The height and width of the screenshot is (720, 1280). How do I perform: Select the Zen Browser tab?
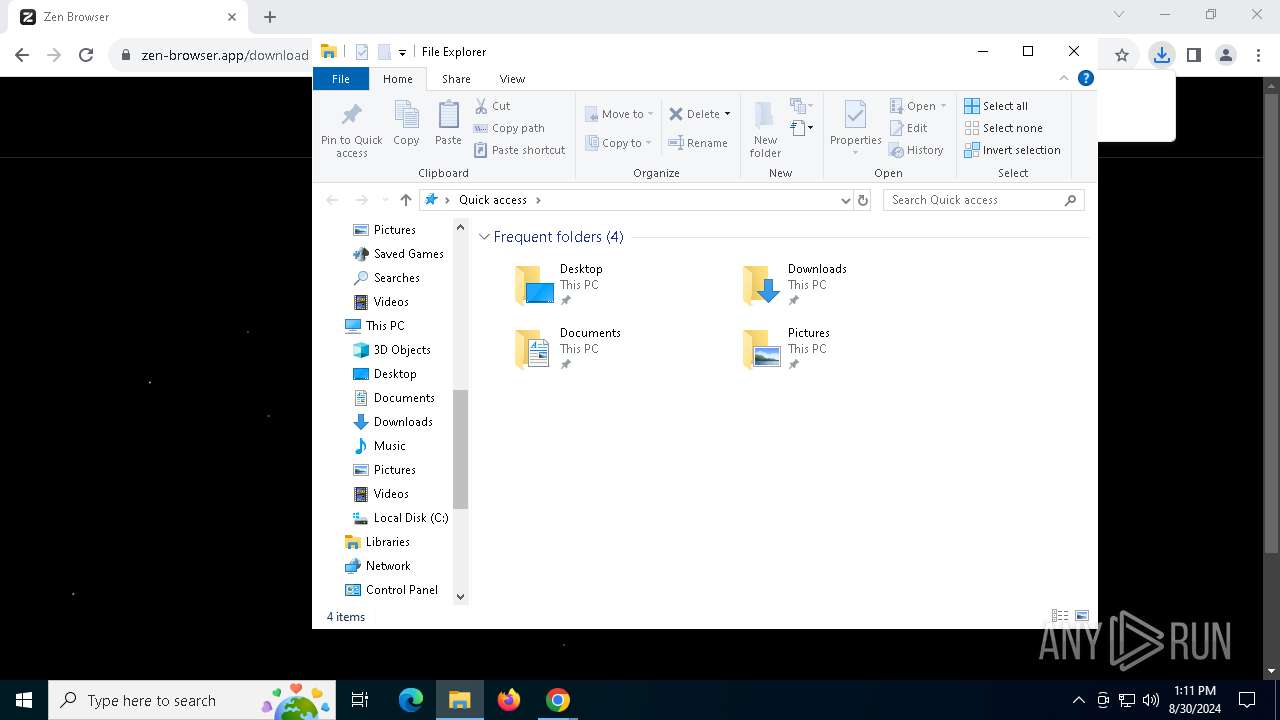(128, 17)
